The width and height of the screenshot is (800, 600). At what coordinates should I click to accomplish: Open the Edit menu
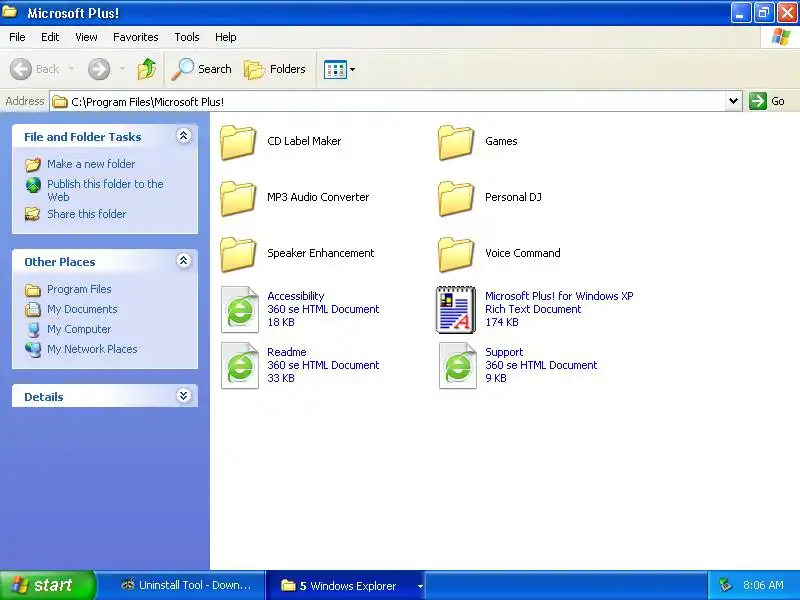coord(50,37)
